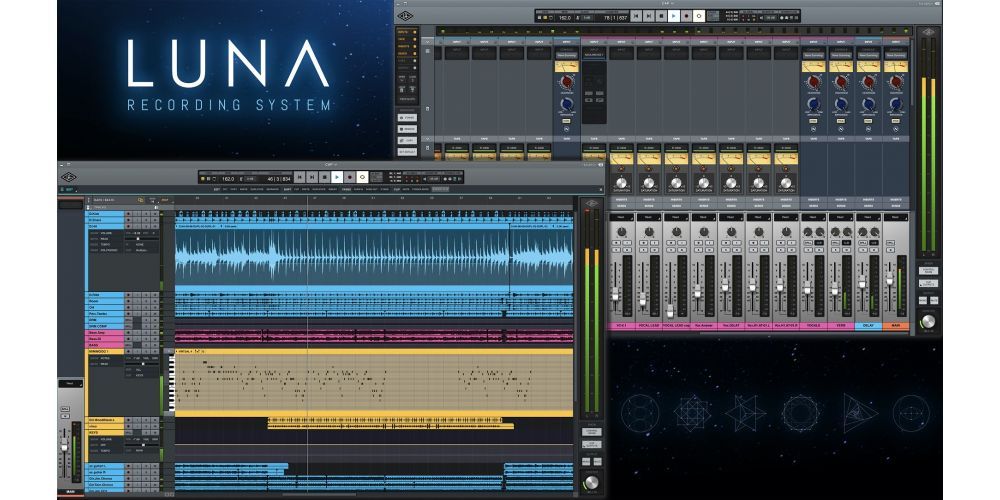
Task: Click blue knob on leftmost Neve Summing strip
Action: click(566, 104)
